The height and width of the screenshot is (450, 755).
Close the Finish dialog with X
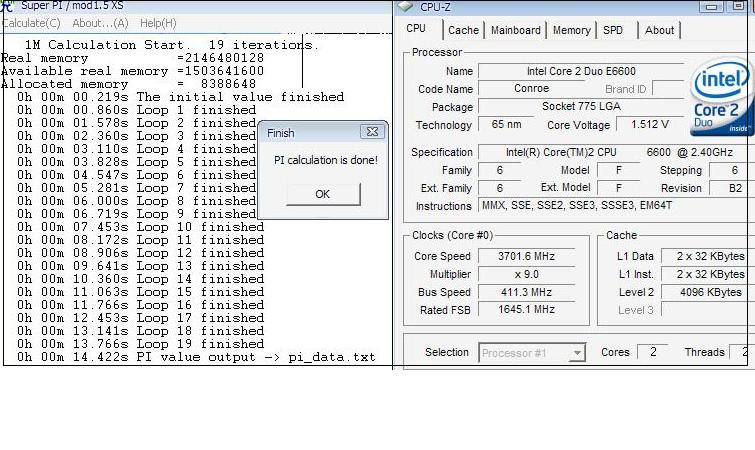point(372,132)
